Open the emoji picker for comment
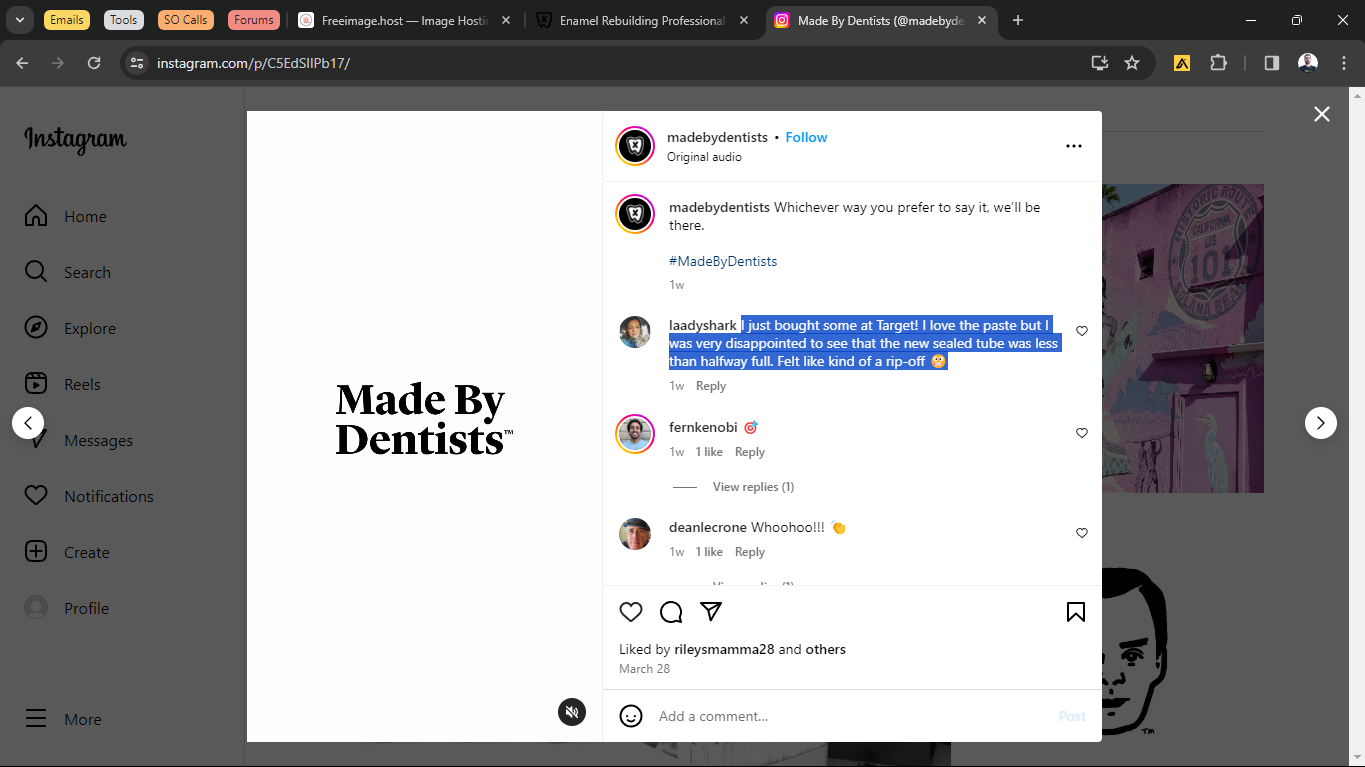The image size is (1365, 767). click(631, 716)
